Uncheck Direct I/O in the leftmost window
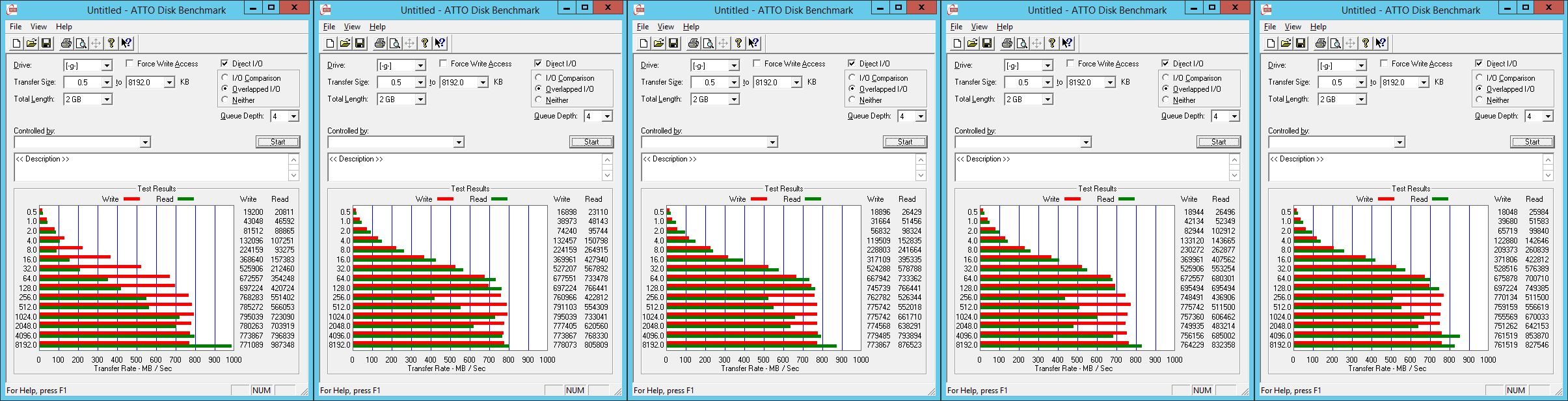Viewport: 1568px width, 401px height. coord(224,64)
